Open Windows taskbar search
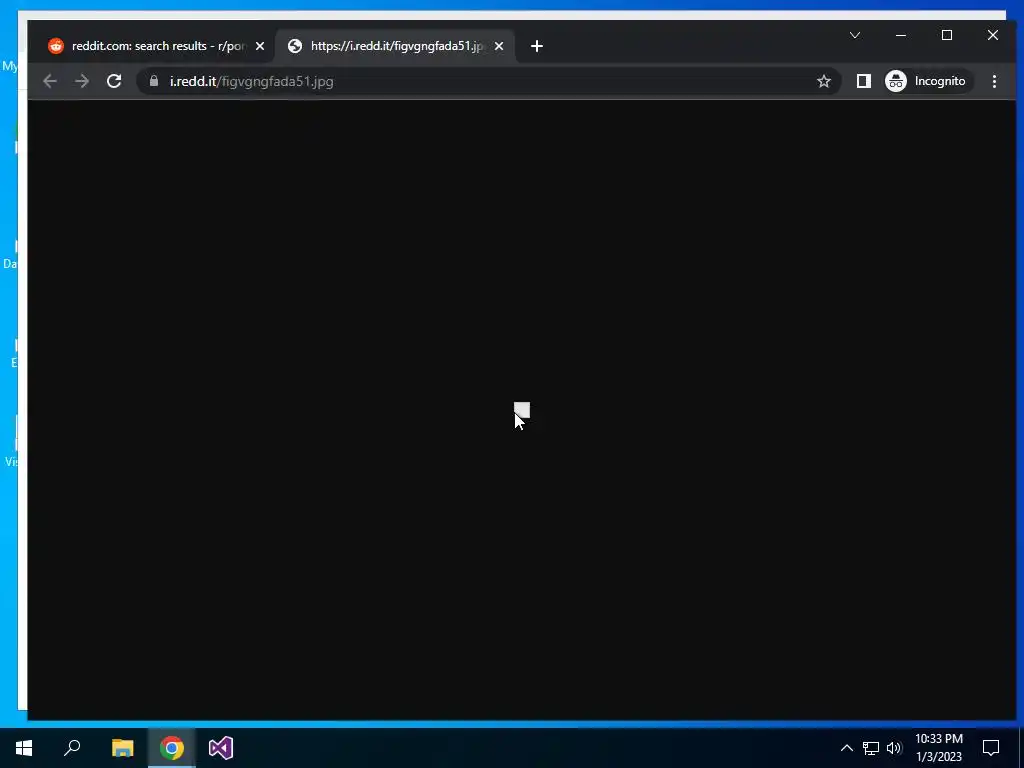This screenshot has width=1024, height=768. [x=72, y=748]
